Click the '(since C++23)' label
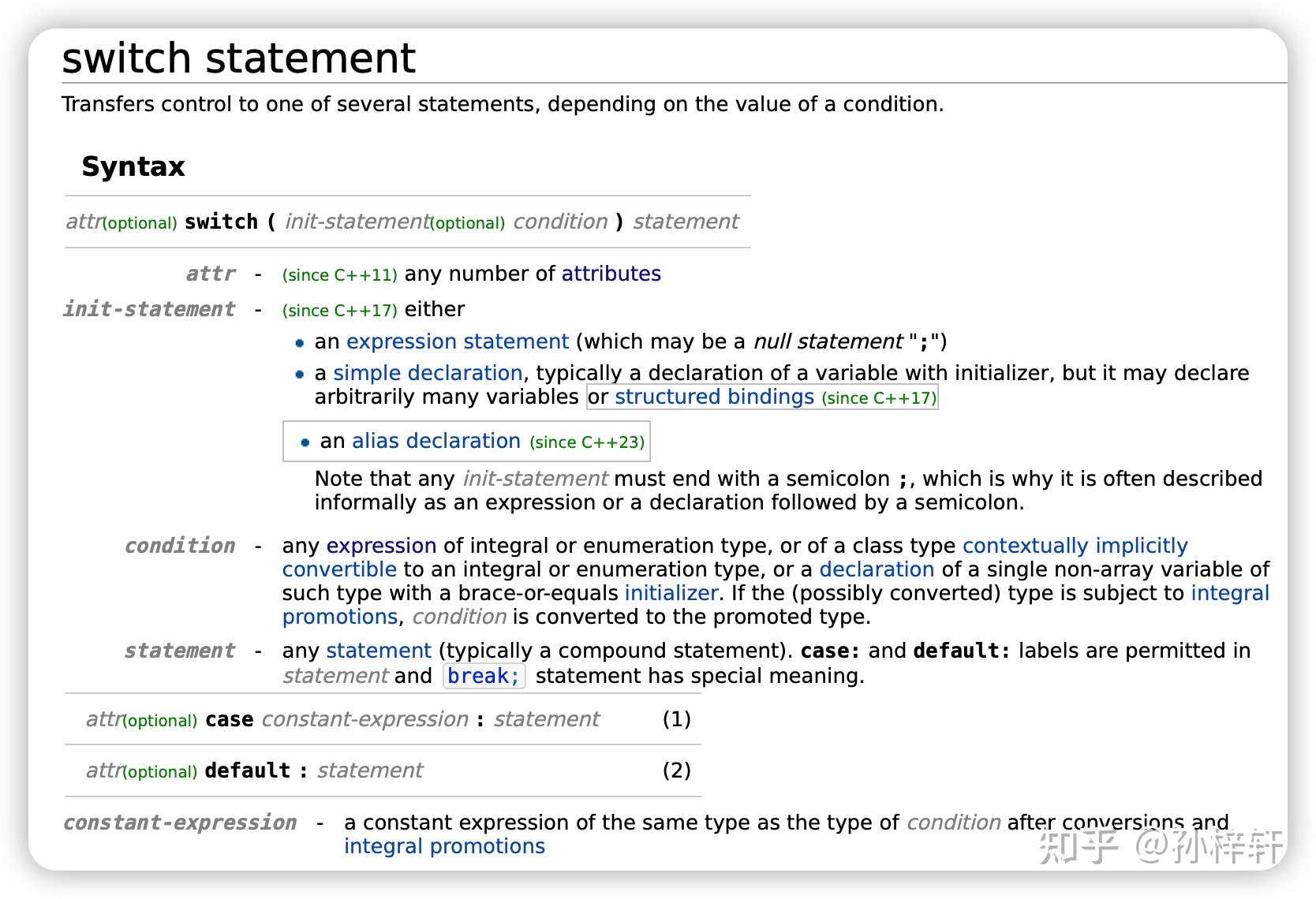This screenshot has height=899, width=1316. pyautogui.click(x=587, y=442)
